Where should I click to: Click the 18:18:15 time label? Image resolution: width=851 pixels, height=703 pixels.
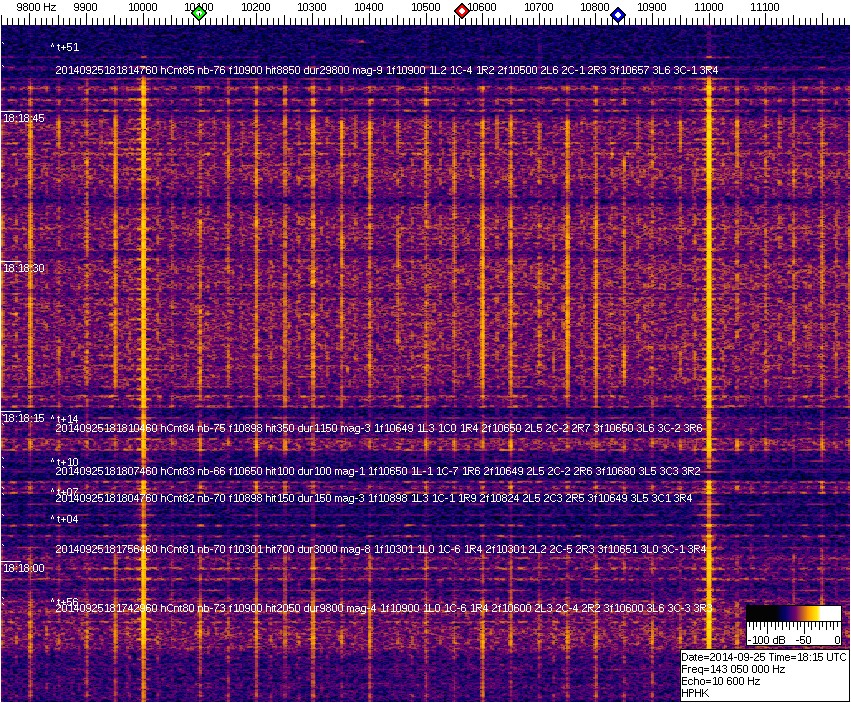tap(24, 418)
